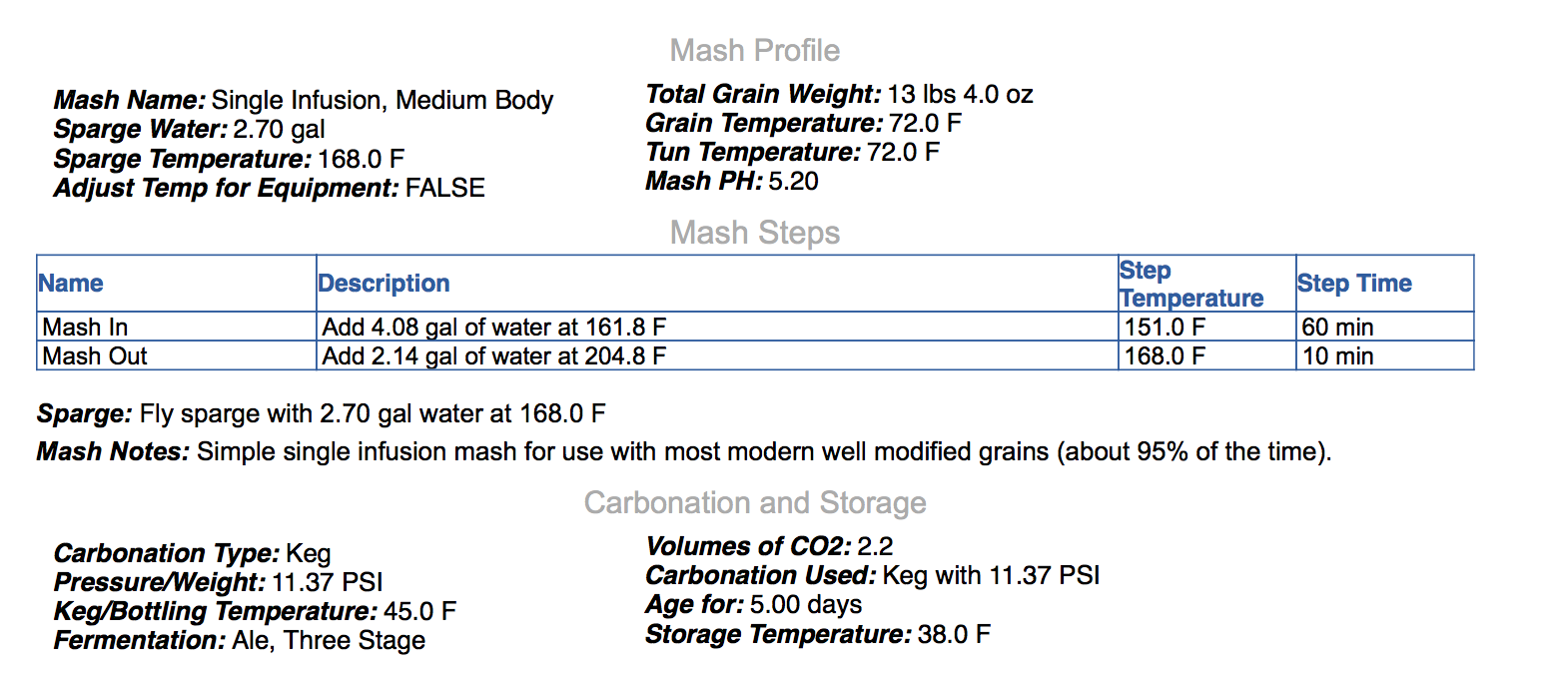Viewport: 1568px width, 675px height.
Task: Select the Name column header
Action: (71, 284)
